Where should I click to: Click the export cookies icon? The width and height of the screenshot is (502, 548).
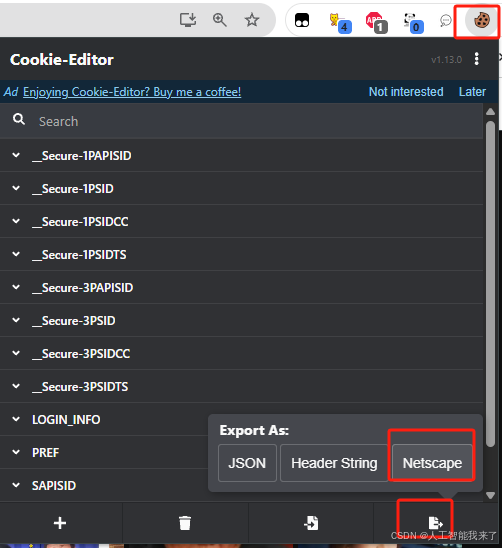click(x=436, y=523)
